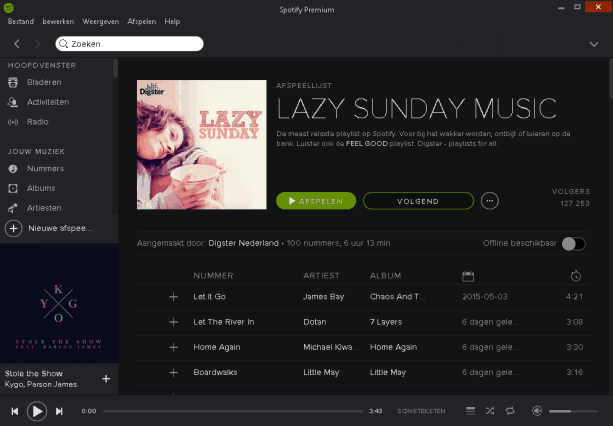The height and width of the screenshot is (426, 613).
Task: Select the Let It Go track title
Action: (209, 297)
